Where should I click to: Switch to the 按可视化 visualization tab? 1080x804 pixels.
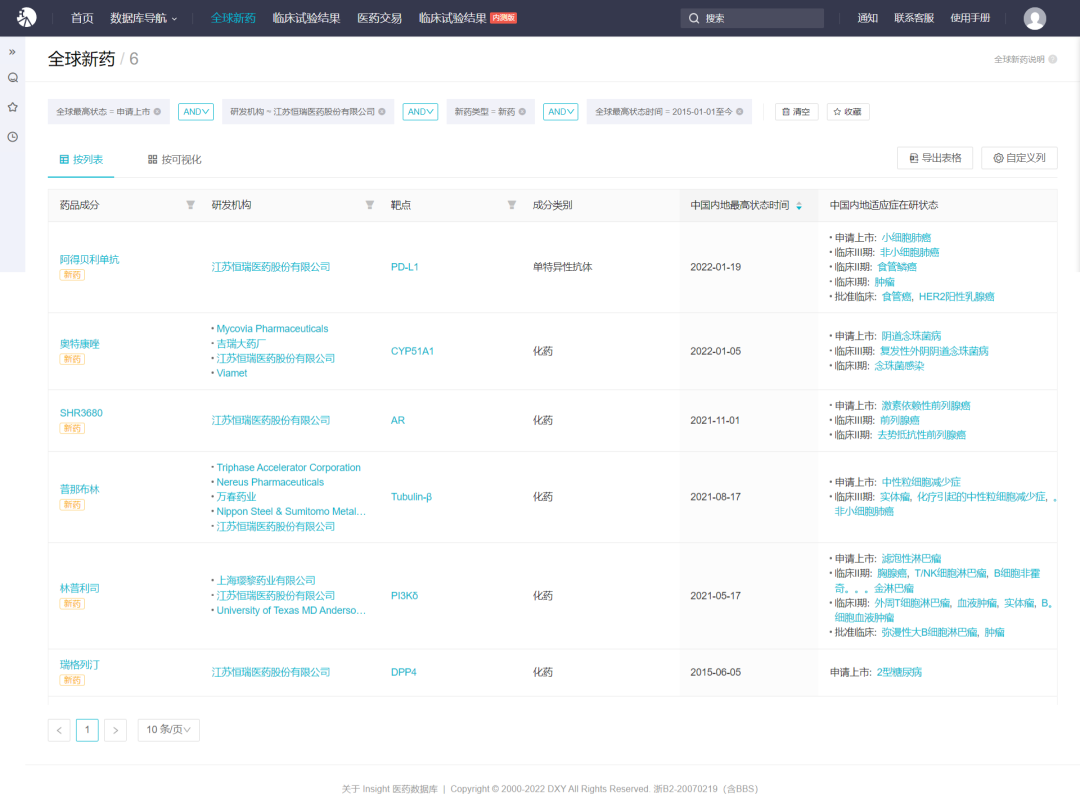tap(174, 160)
